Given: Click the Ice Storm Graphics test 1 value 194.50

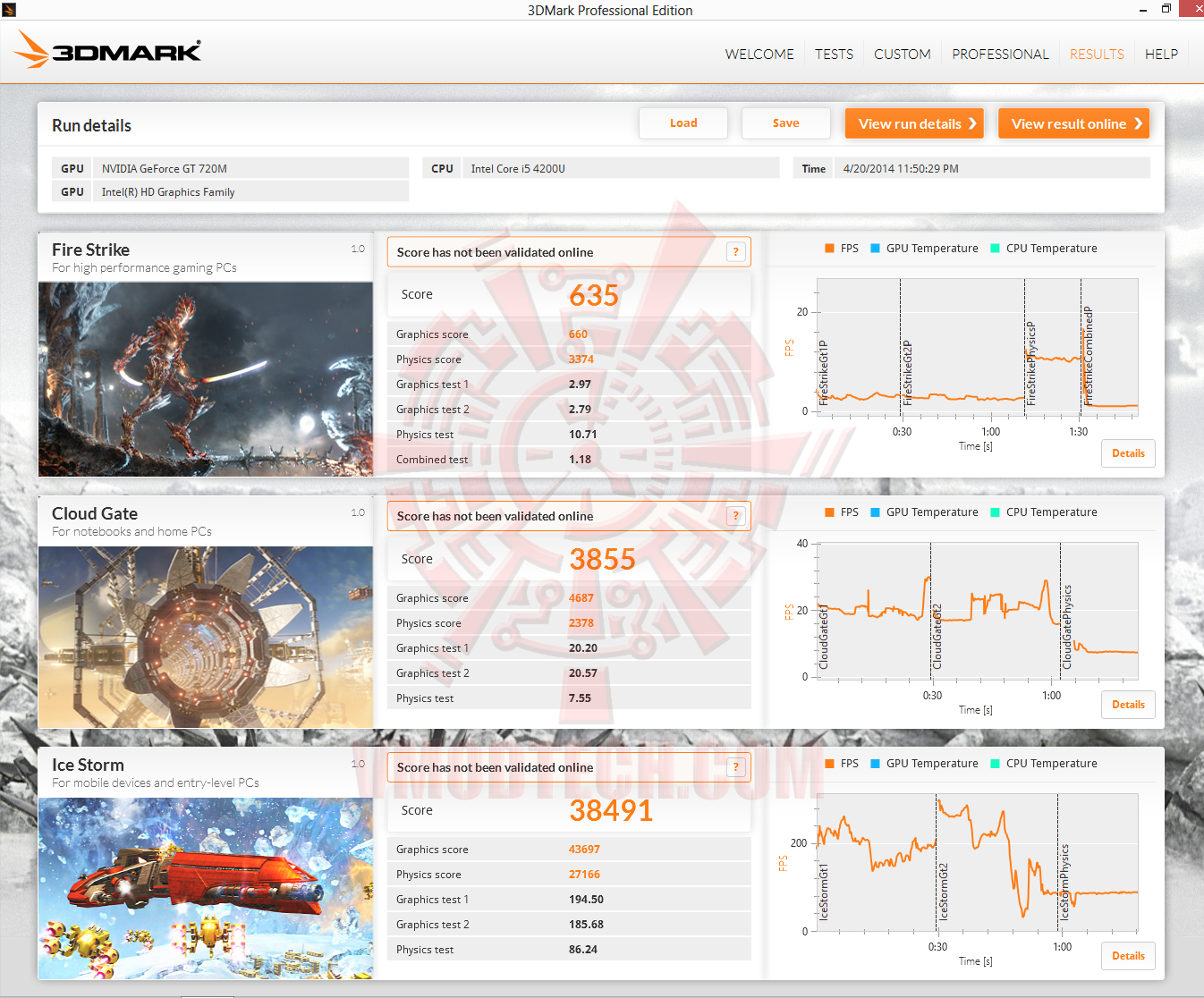Looking at the screenshot, I should click(586, 900).
